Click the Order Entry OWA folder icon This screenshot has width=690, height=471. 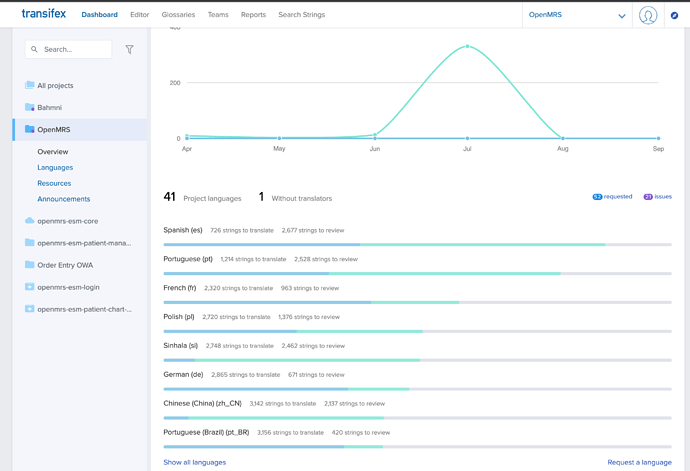(29, 265)
